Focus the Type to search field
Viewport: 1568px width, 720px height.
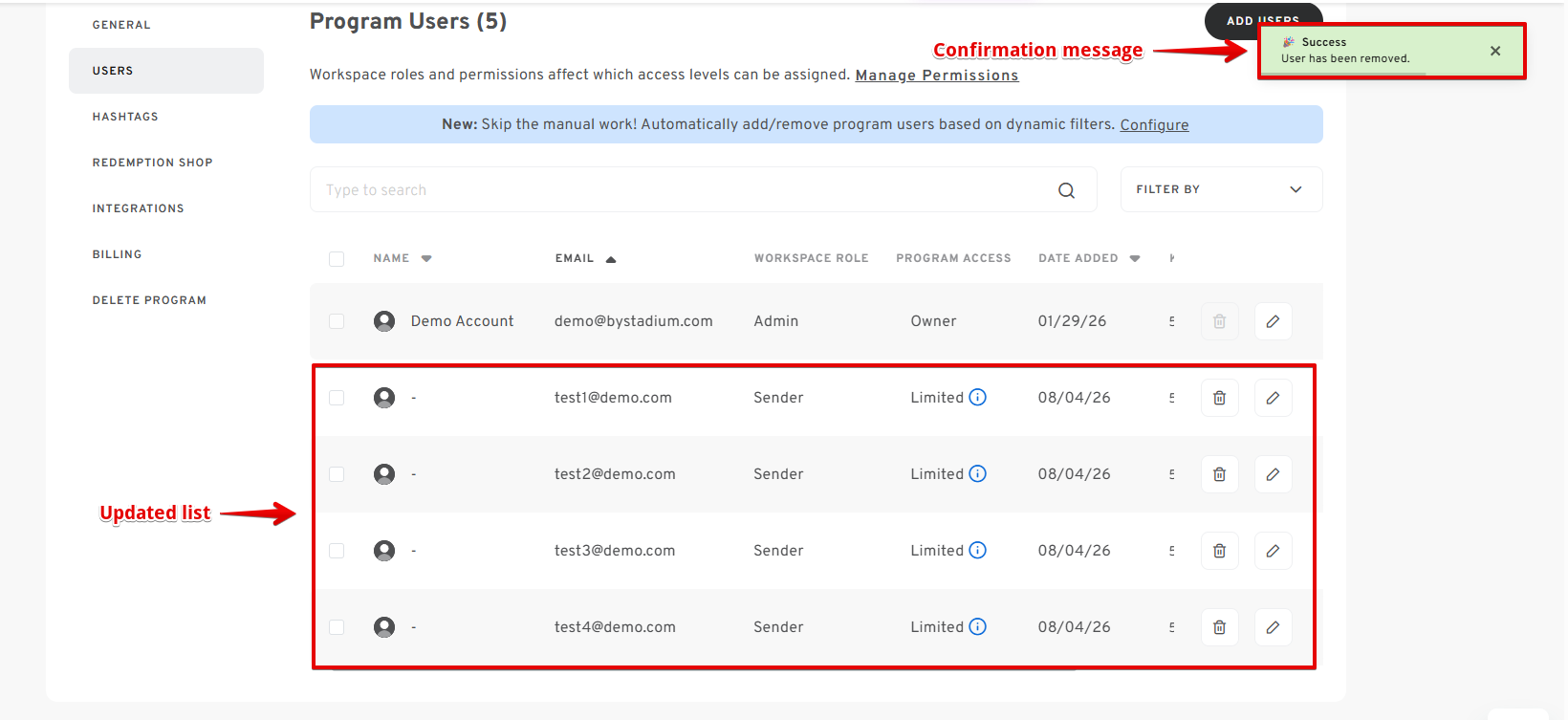[703, 189]
